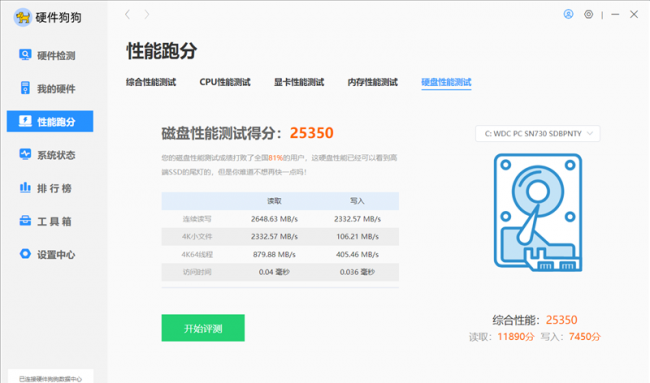Click the 设置中心 hexagon icon
The image size is (650, 383).
[25, 254]
